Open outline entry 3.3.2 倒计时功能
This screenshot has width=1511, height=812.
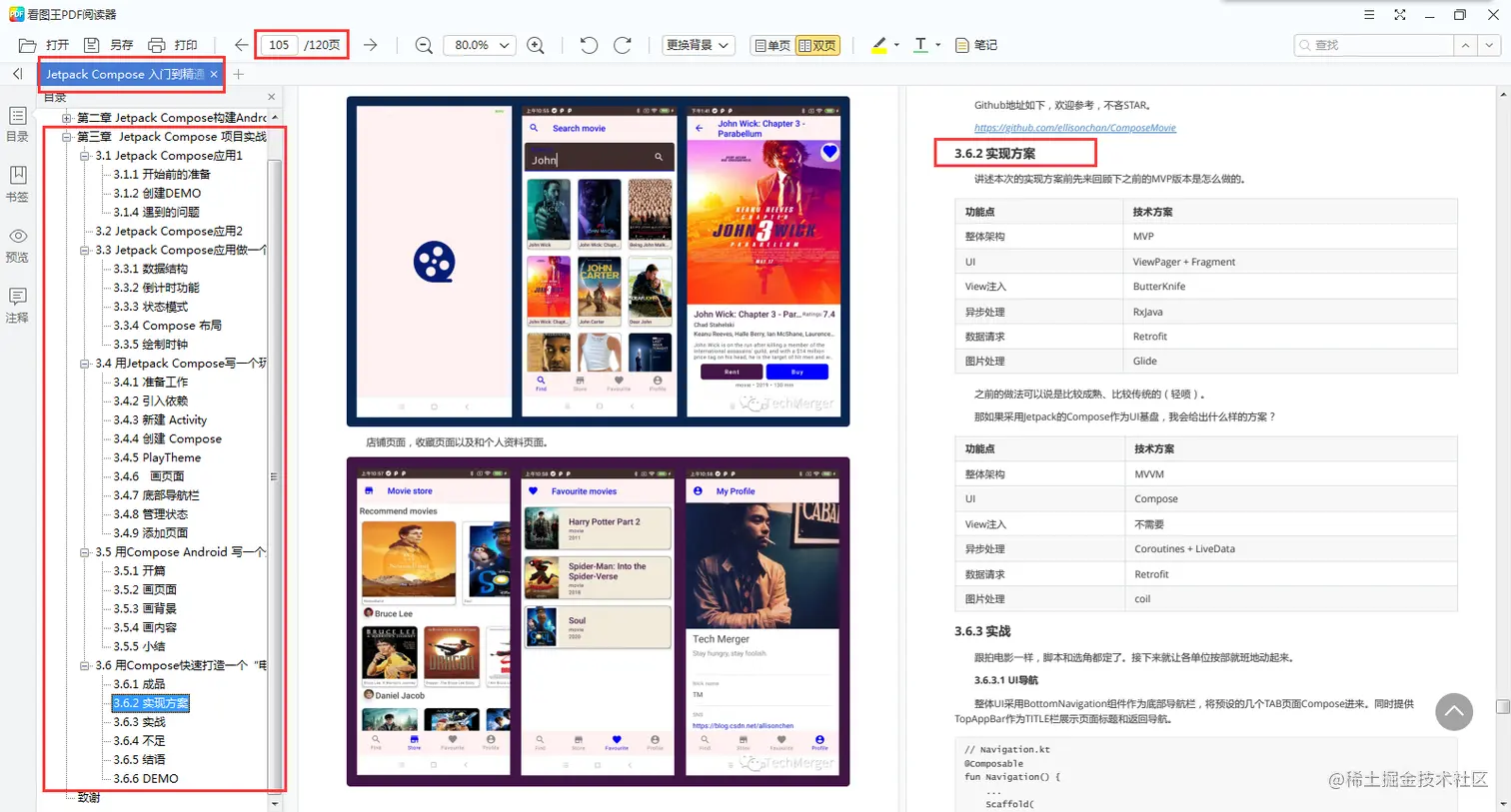point(156,288)
